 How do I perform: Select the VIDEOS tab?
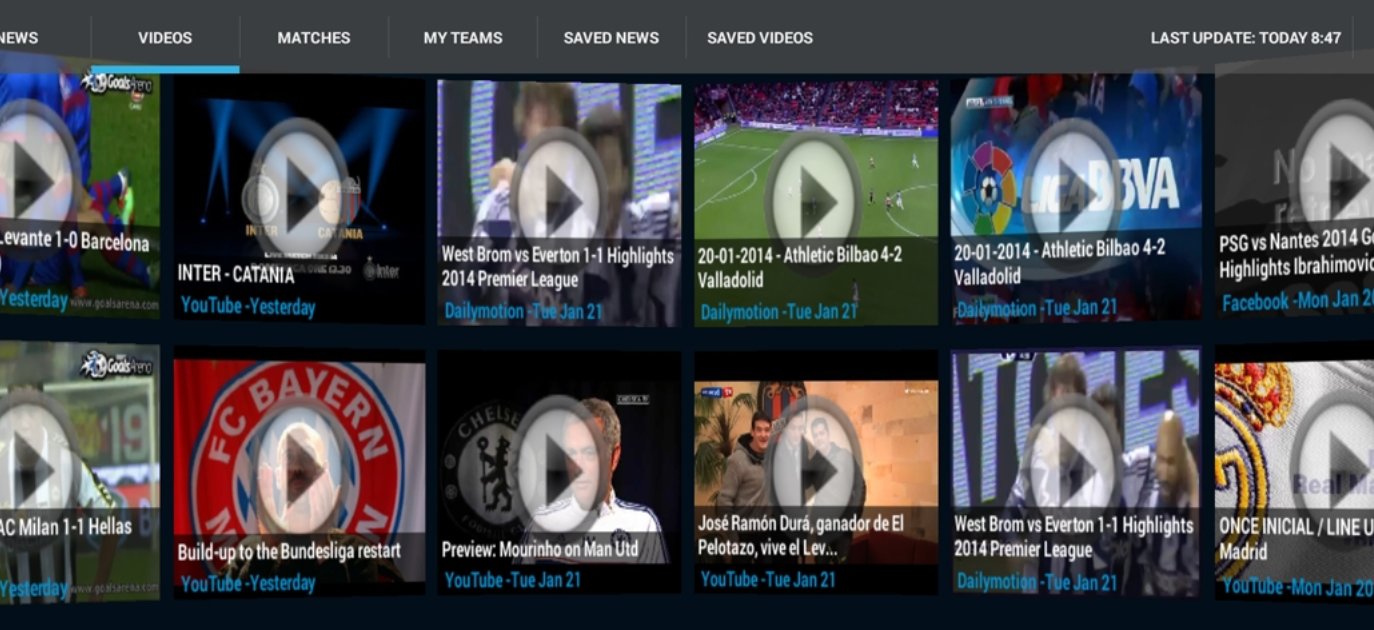pyautogui.click(x=165, y=38)
